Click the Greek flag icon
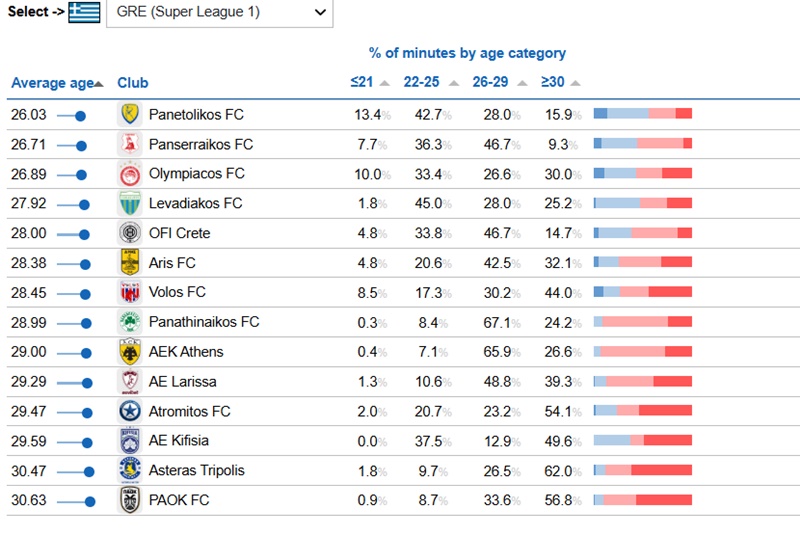This screenshot has width=800, height=535. (84, 13)
